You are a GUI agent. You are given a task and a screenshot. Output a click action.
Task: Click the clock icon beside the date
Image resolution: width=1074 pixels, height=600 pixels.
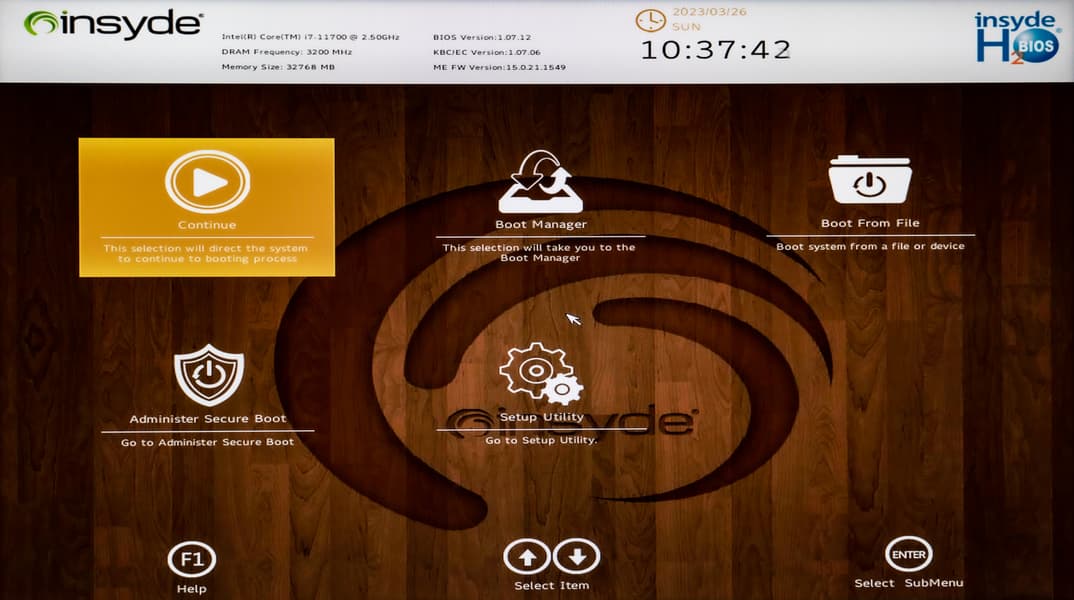(650, 21)
